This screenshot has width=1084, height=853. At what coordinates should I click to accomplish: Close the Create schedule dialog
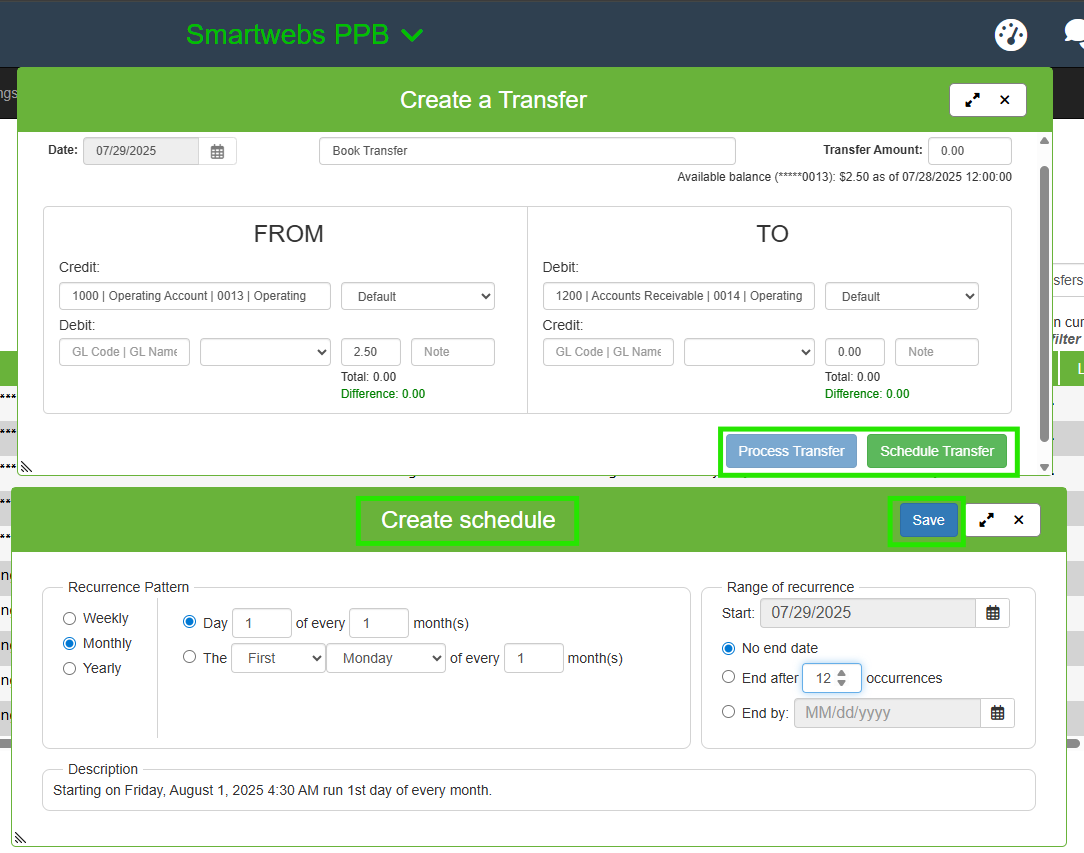point(1018,520)
